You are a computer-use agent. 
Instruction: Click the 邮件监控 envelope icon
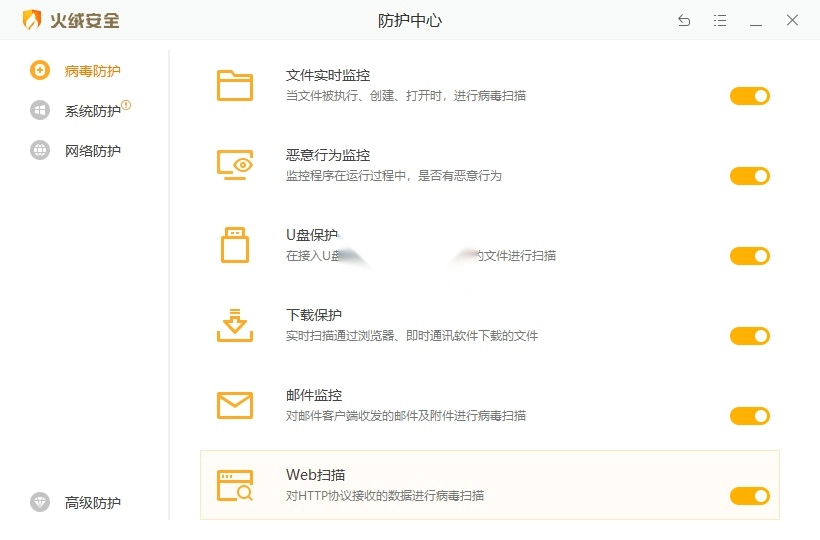click(235, 405)
